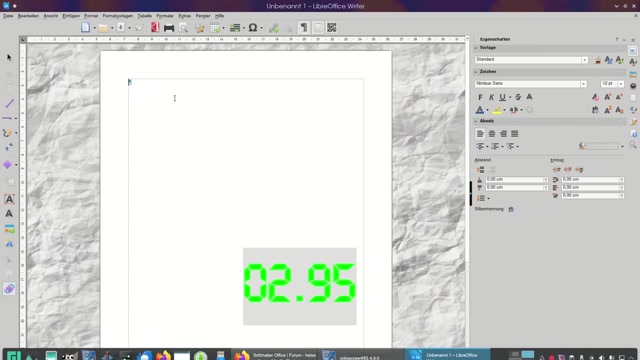Click subscript icon in sidebar

point(619,110)
